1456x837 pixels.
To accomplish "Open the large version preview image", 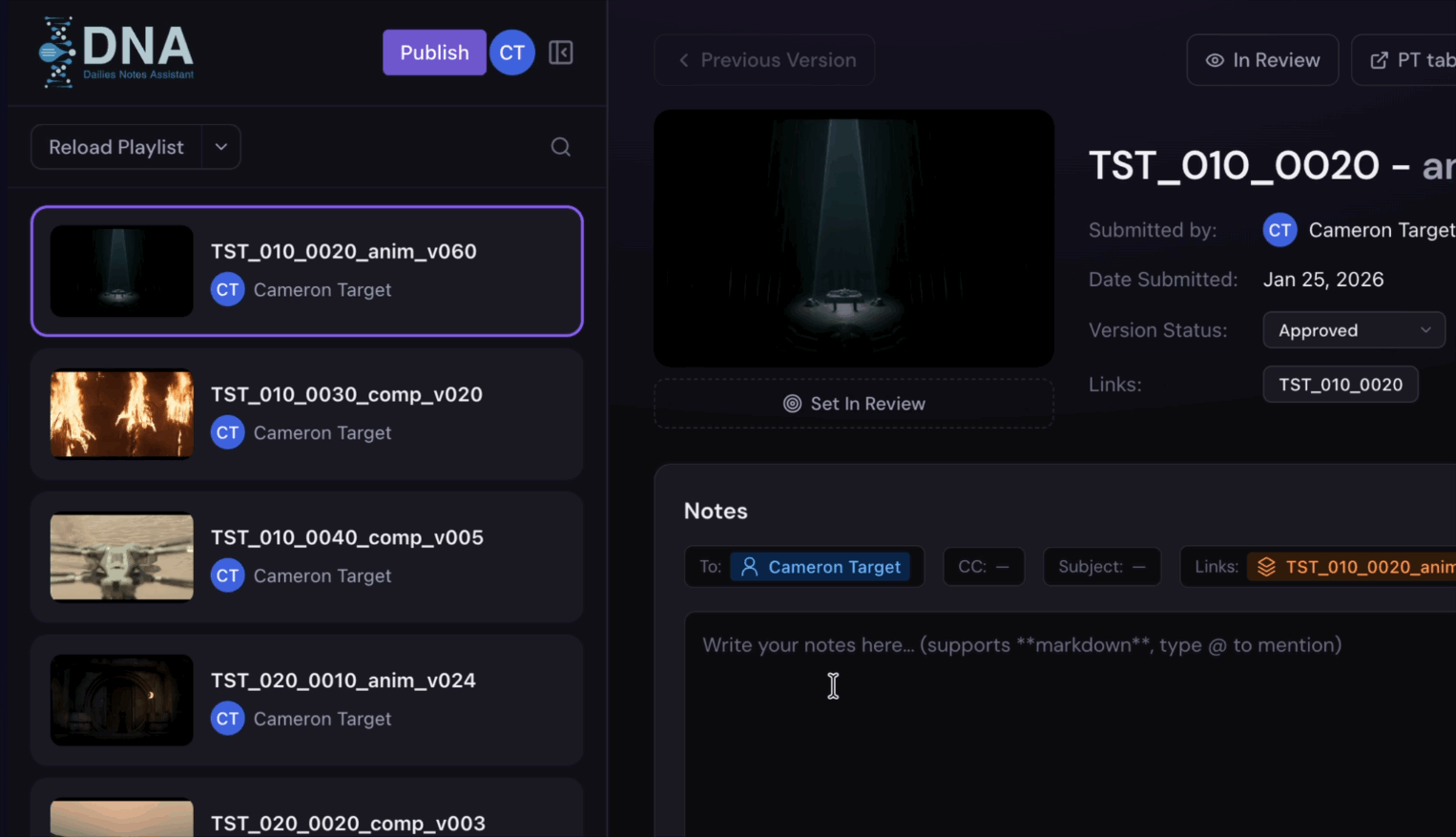I will coord(854,239).
